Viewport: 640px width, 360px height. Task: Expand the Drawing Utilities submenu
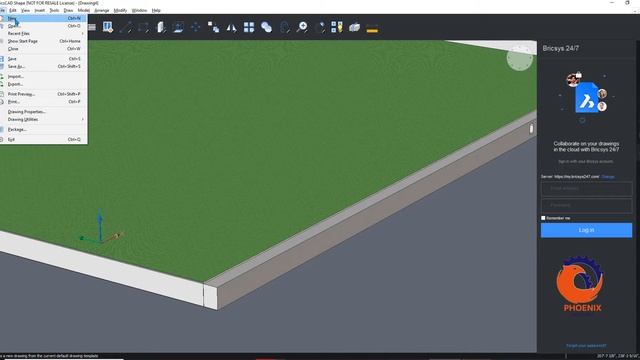(44, 120)
